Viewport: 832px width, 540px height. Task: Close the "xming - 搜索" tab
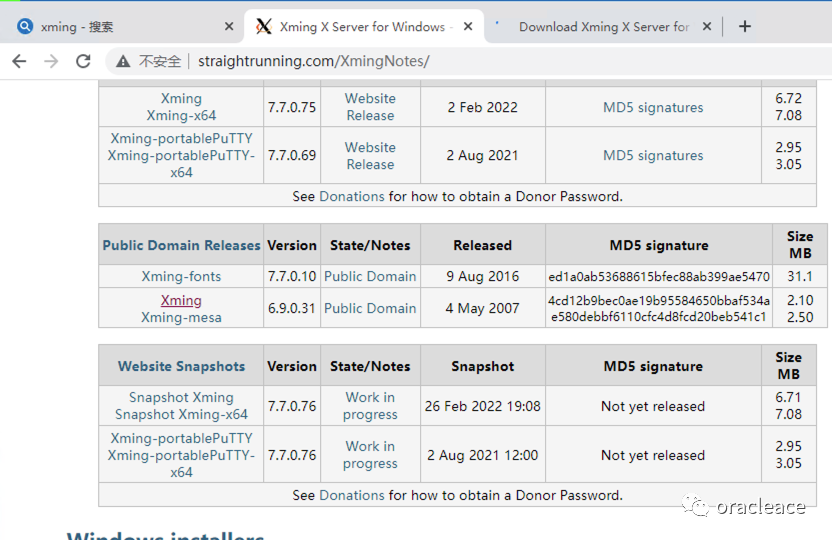click(229, 27)
